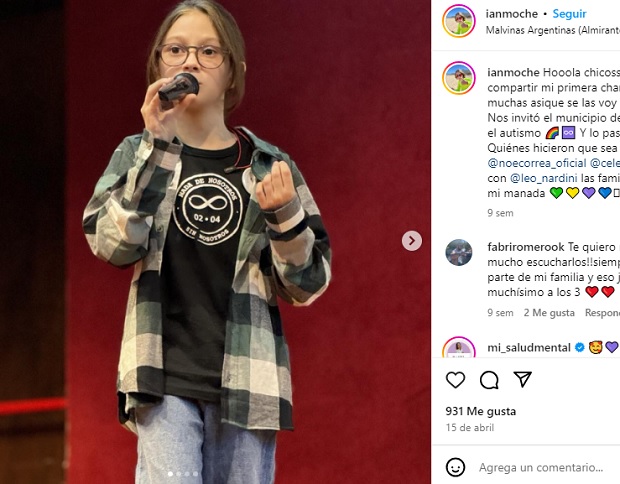Viewport: 620px width, 484px height.
Task: View who liked: 931 Me gusta
Action: coord(480,411)
